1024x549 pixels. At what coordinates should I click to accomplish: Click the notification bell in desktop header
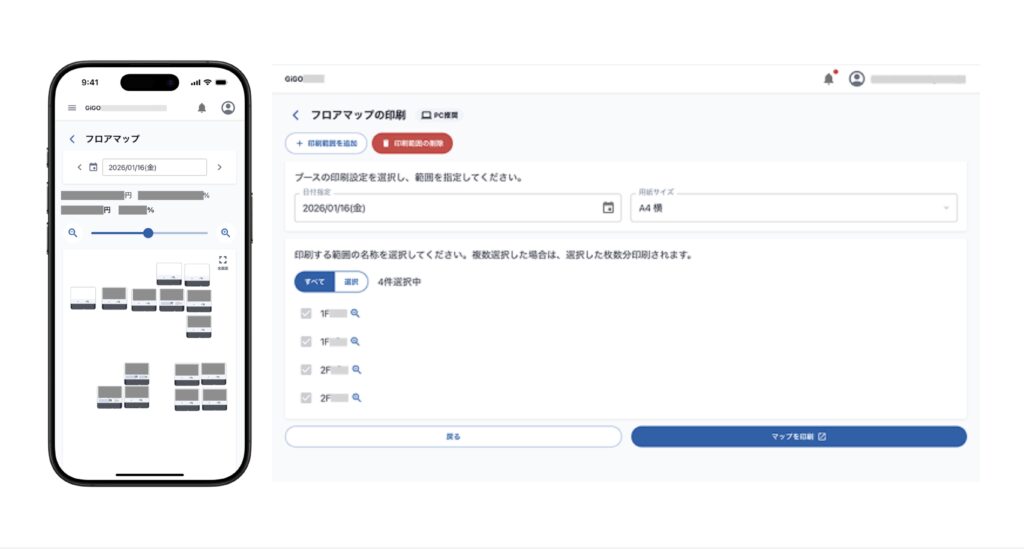828,79
